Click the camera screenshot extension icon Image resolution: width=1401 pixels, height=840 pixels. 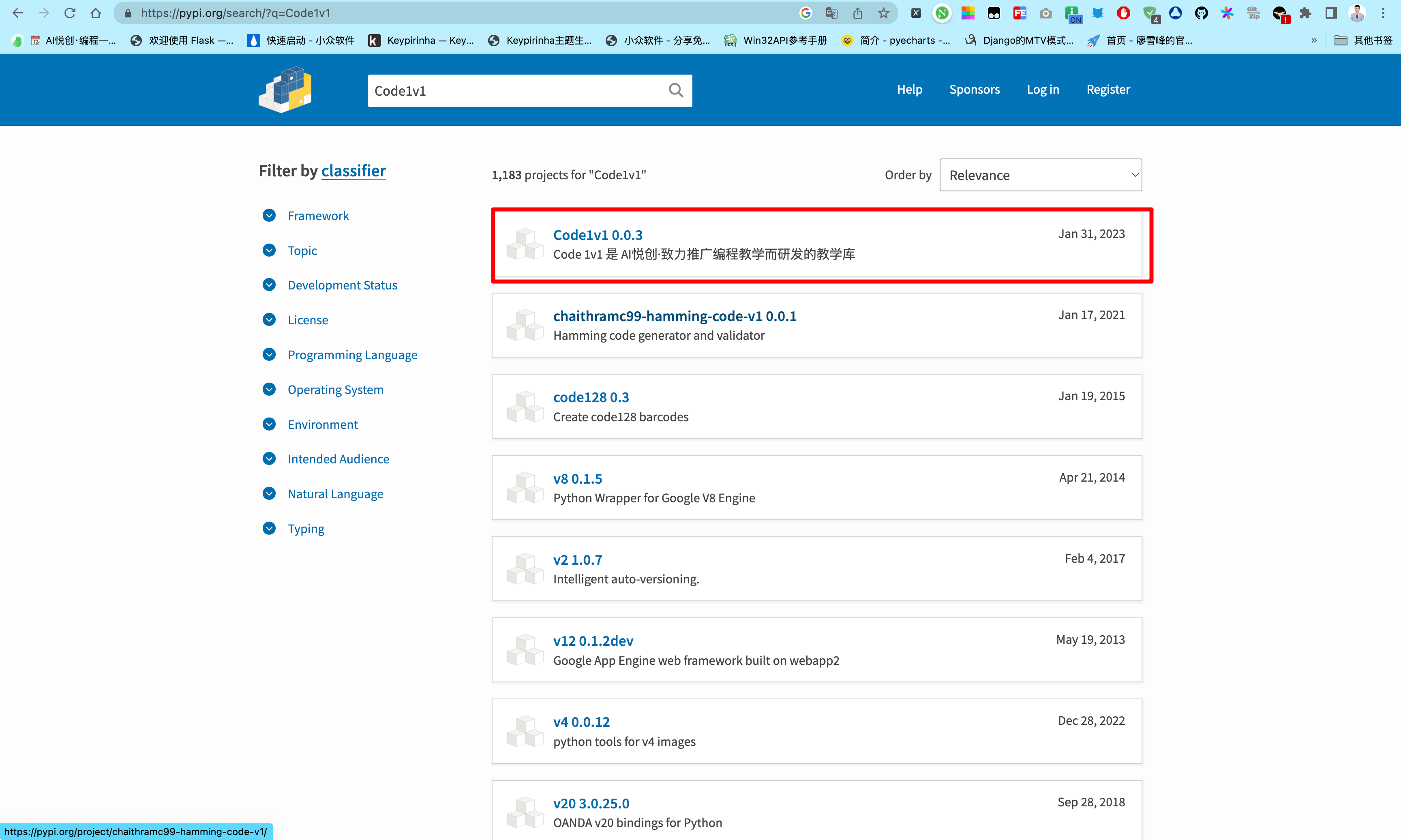click(x=1045, y=13)
